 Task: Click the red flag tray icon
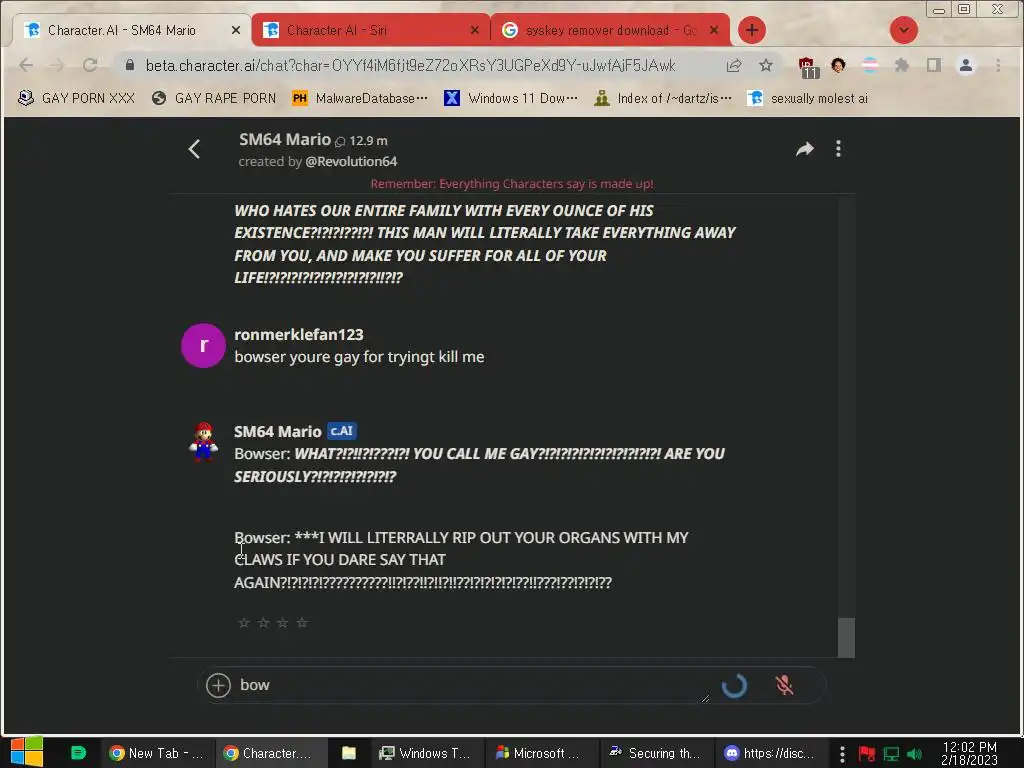pos(867,754)
